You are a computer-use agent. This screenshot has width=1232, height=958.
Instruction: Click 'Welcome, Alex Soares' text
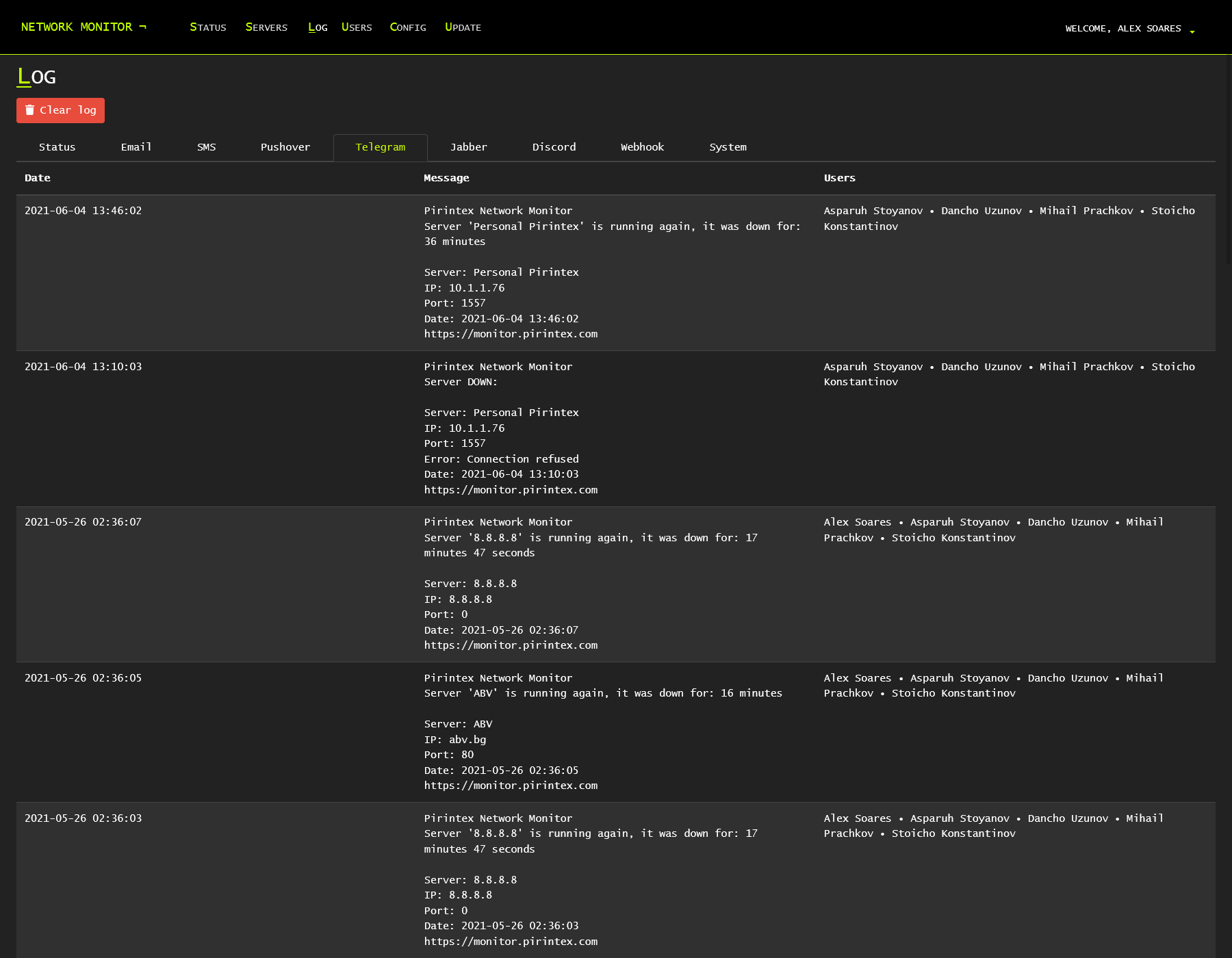[1123, 29]
